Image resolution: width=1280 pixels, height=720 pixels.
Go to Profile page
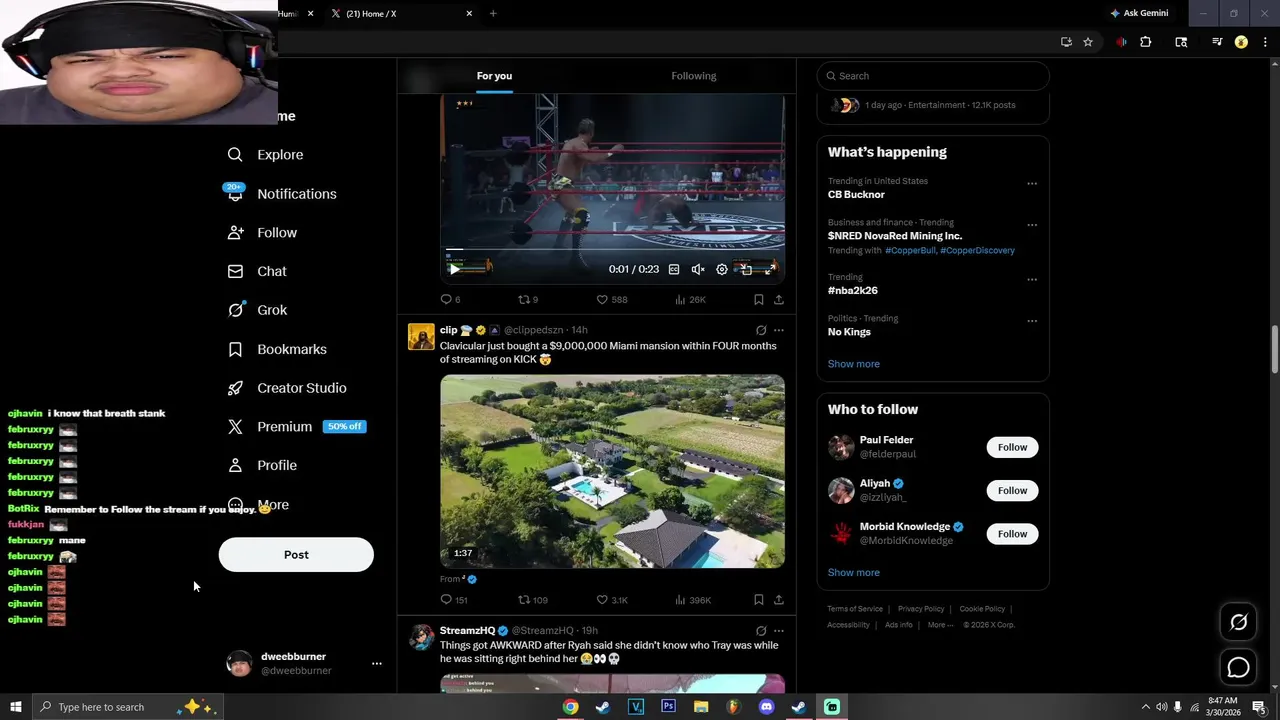pos(262,466)
